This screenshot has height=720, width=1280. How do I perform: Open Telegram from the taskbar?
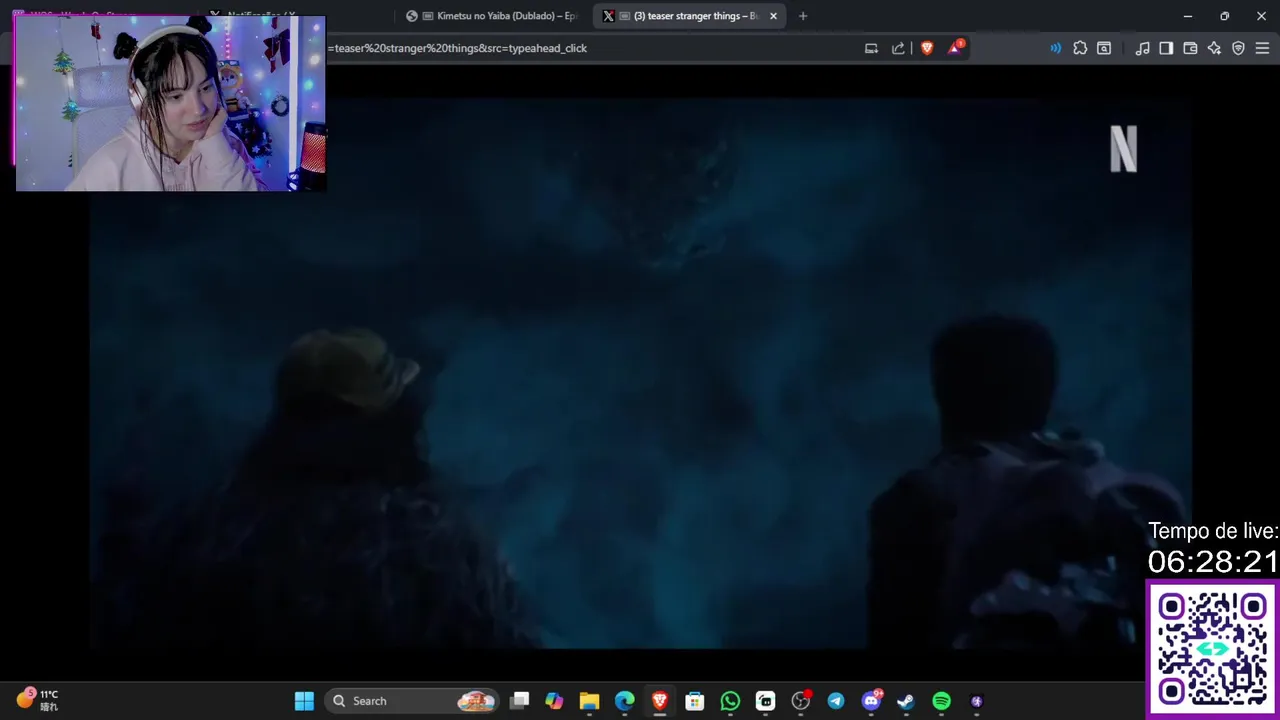point(836,701)
